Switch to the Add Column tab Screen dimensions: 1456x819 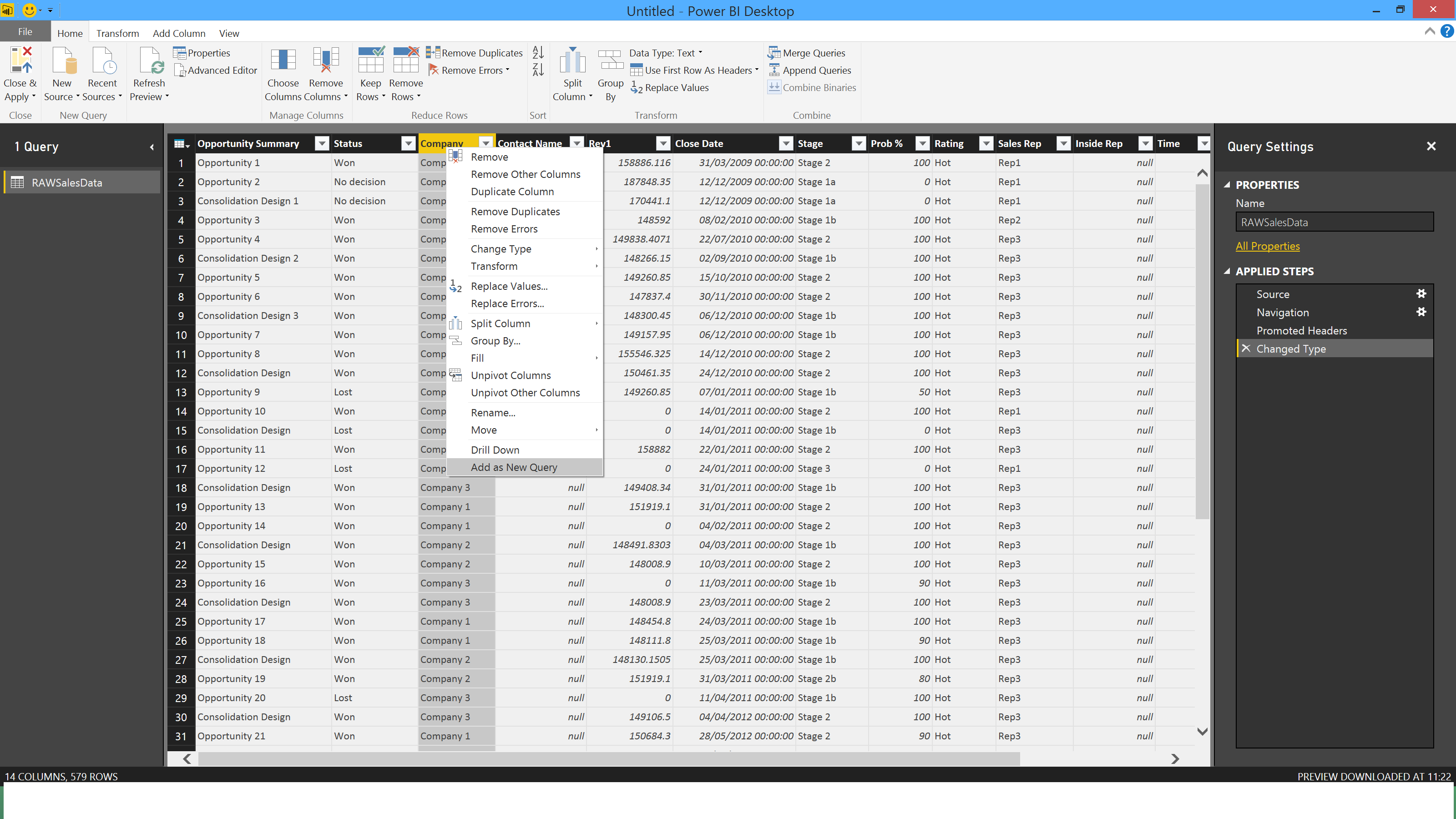[x=179, y=33]
